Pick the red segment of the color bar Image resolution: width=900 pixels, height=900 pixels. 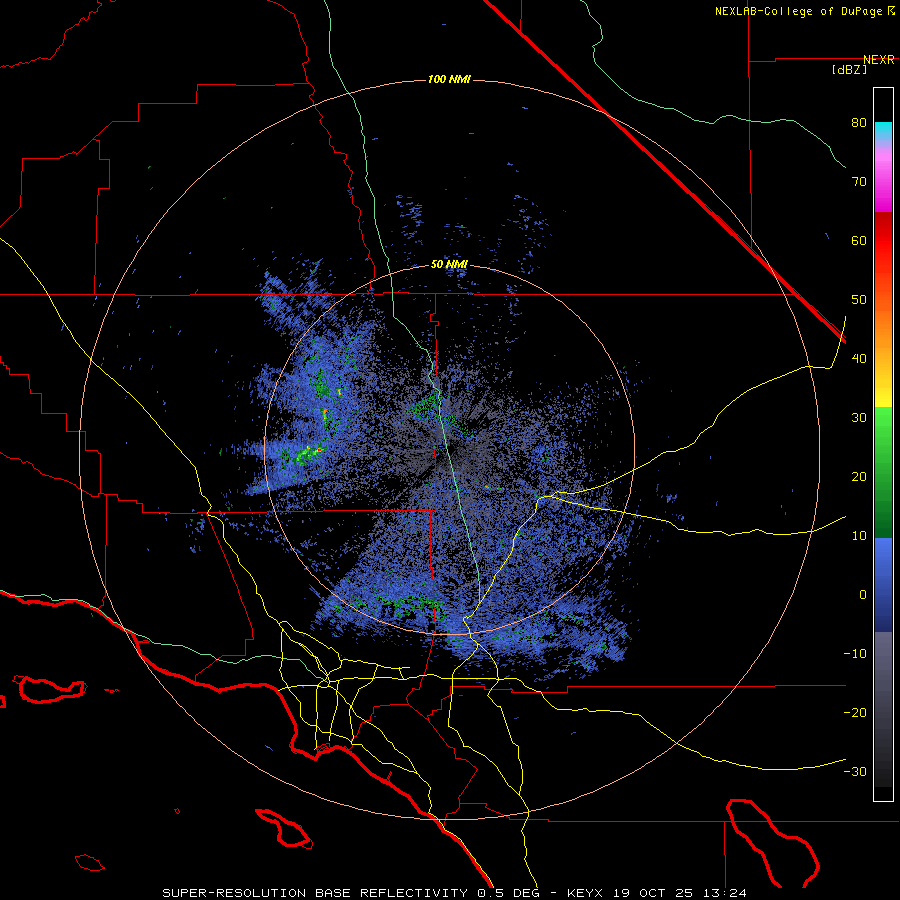(x=883, y=241)
